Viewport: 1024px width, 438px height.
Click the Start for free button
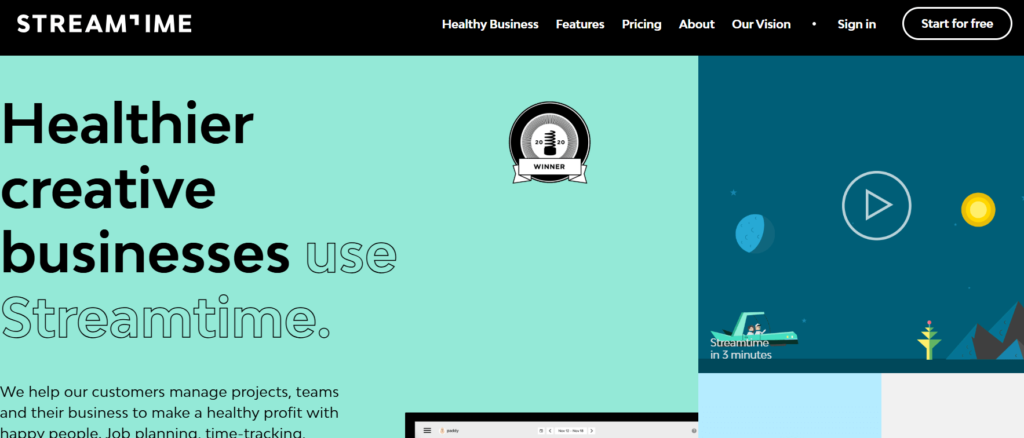957,24
